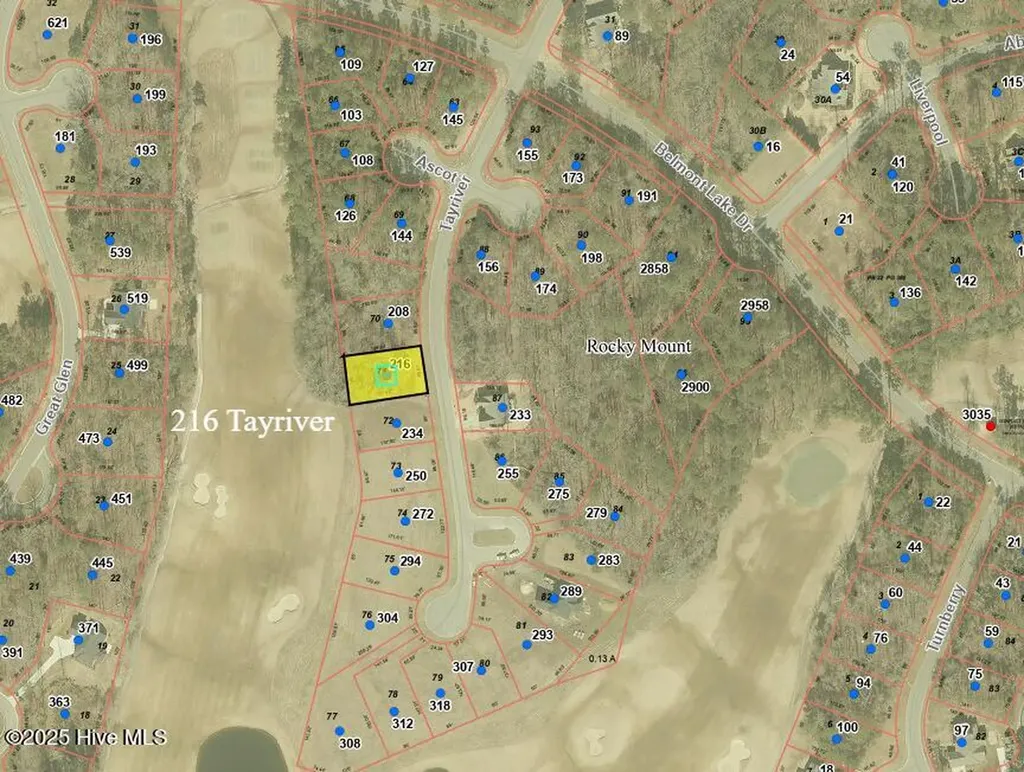Click the Turnberry street label
The width and height of the screenshot is (1024, 772).
[946, 618]
